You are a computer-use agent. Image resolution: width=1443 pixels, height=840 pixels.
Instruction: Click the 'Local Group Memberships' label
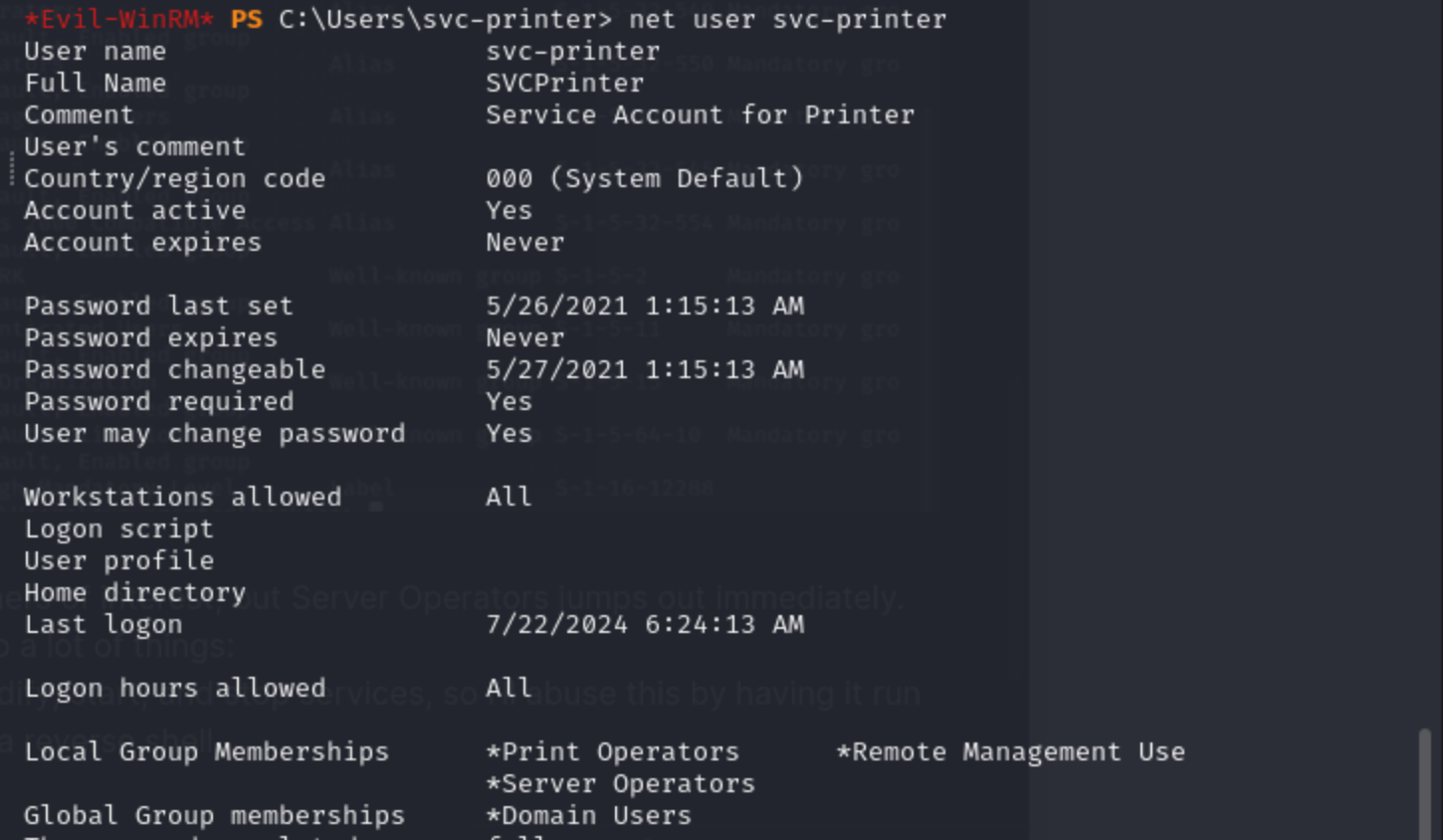coord(206,751)
